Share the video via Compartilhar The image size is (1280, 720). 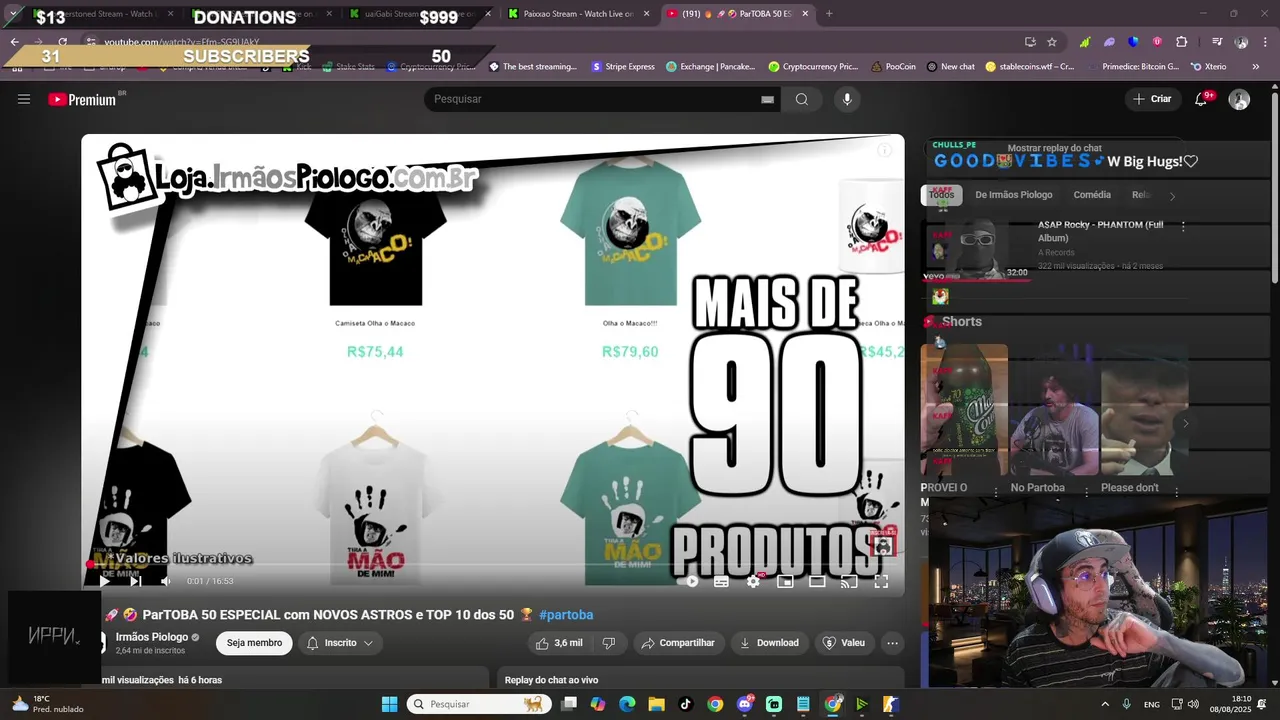click(x=678, y=643)
